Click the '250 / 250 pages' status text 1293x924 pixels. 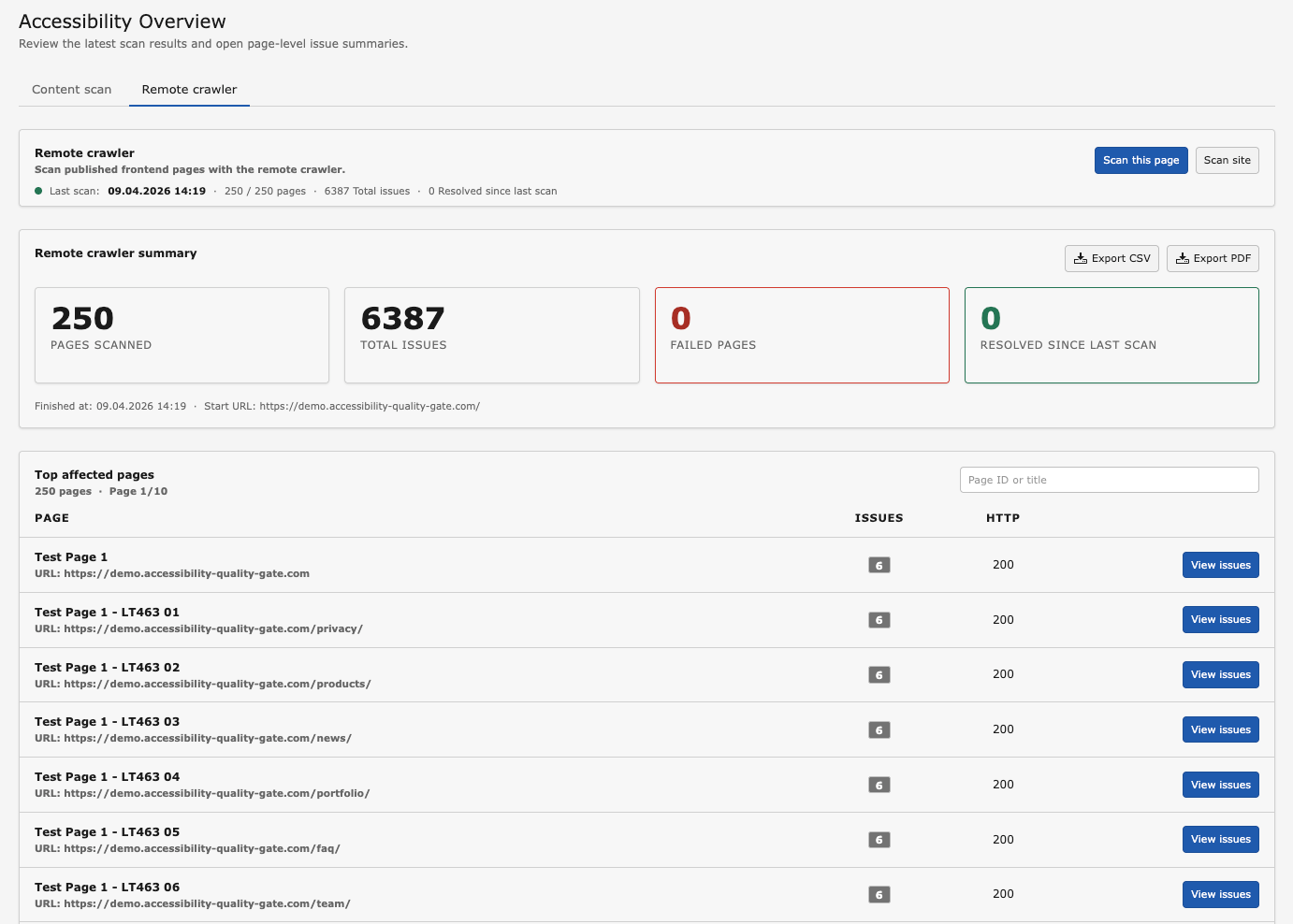tap(265, 191)
